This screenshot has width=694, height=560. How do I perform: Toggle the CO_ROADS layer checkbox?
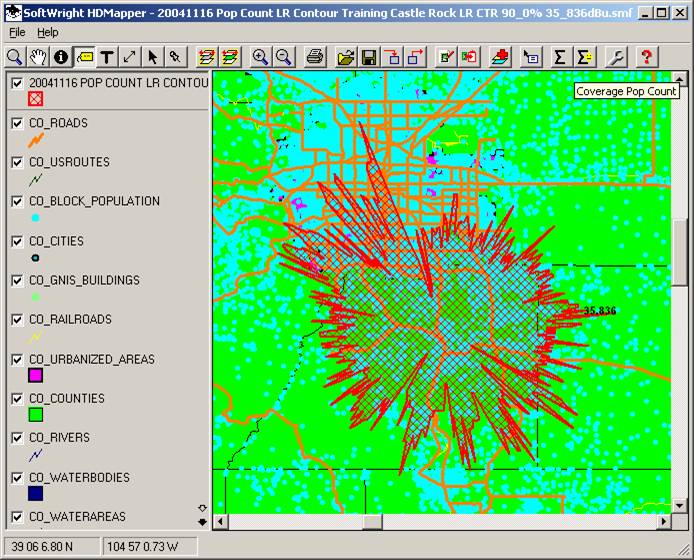coord(17,123)
